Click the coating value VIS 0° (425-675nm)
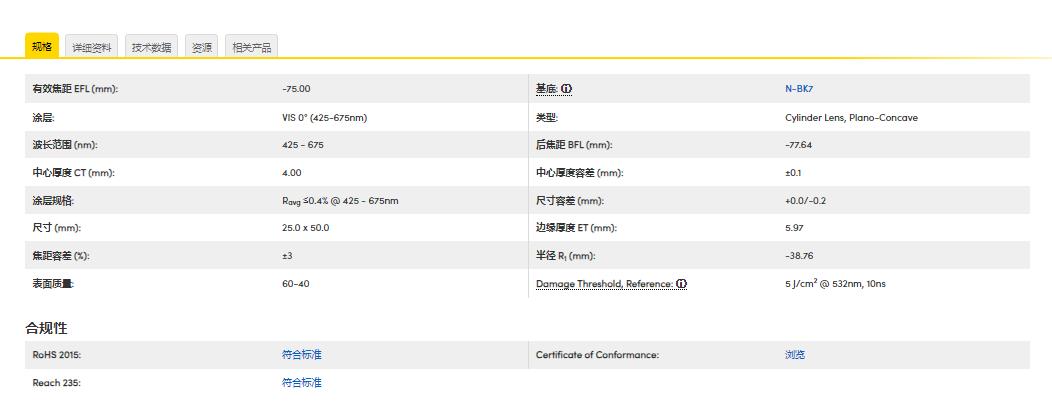This screenshot has height=417, width=1052. [x=324, y=118]
